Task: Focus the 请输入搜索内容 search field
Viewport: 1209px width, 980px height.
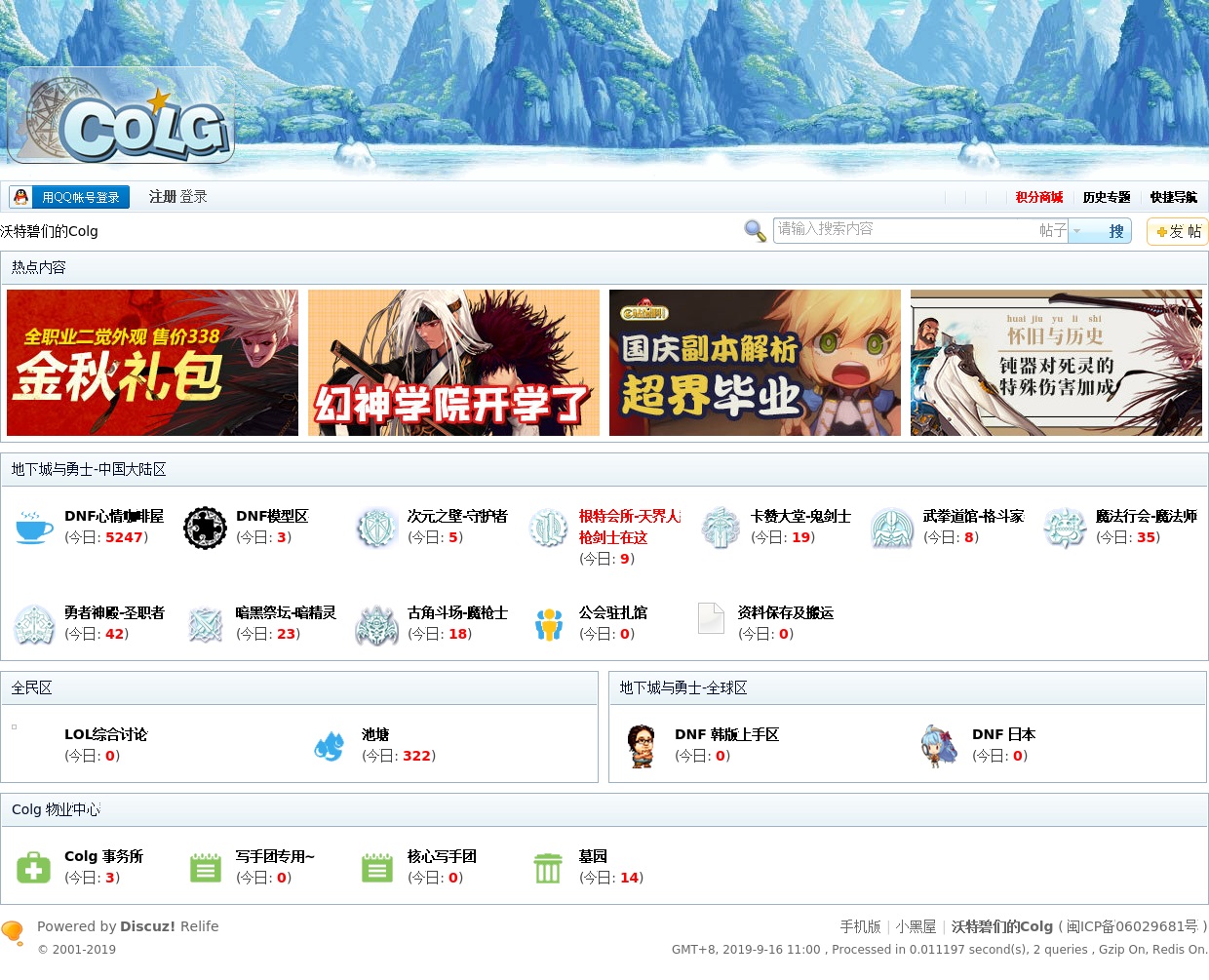Action: 905,229
